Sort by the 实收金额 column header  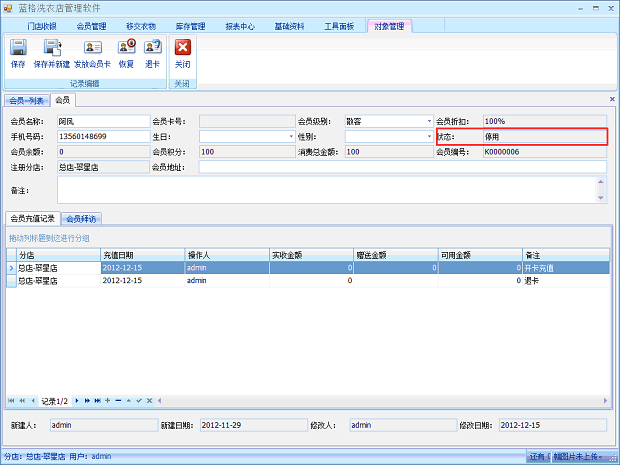tap(312, 255)
